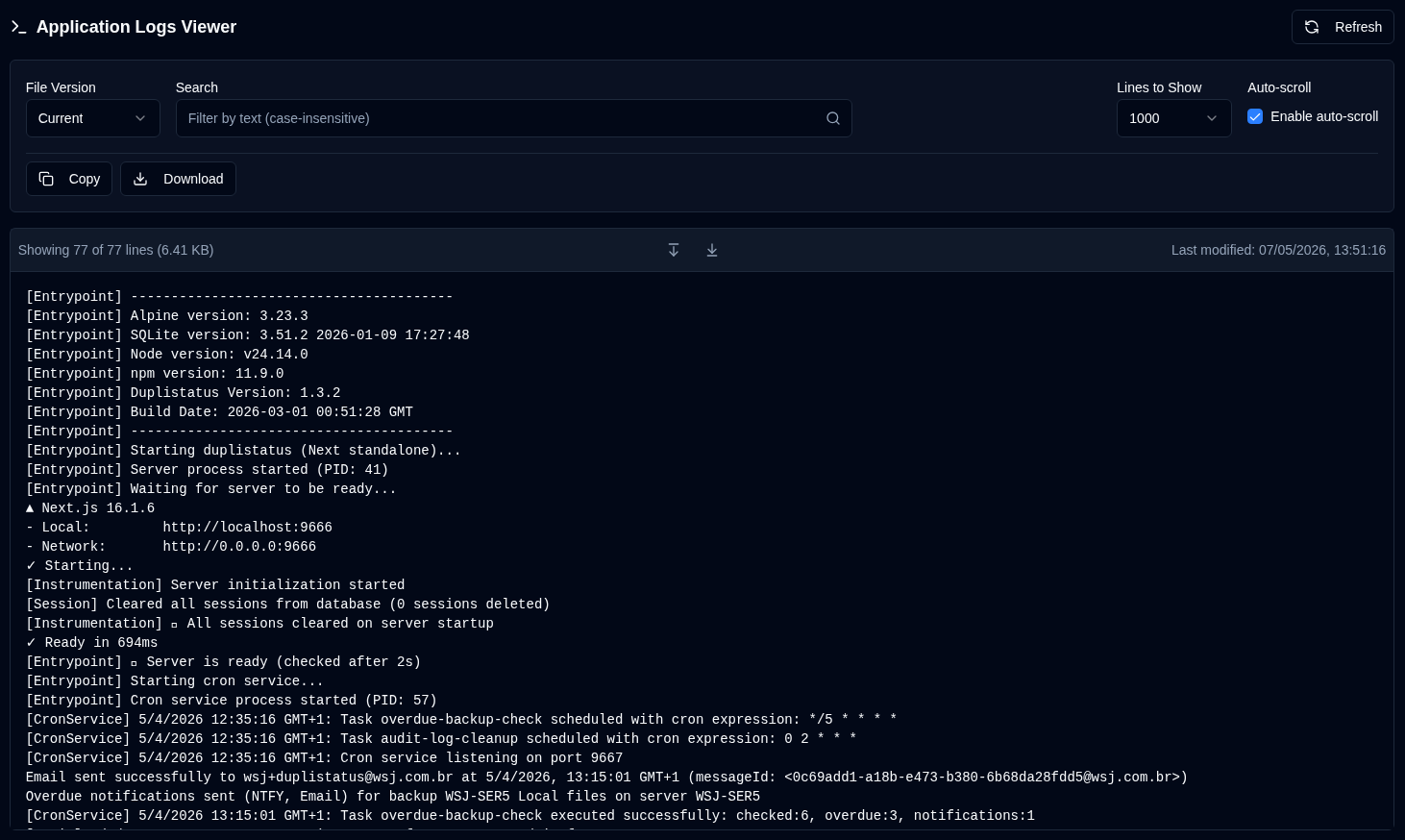
Task: Open the File Version dropdown set to Current
Action: pyautogui.click(x=93, y=118)
